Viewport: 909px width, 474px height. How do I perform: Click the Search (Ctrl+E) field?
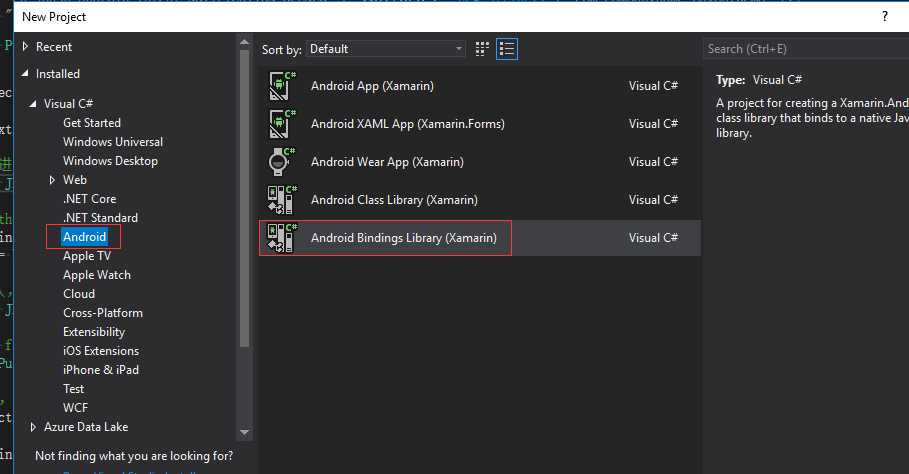806,49
